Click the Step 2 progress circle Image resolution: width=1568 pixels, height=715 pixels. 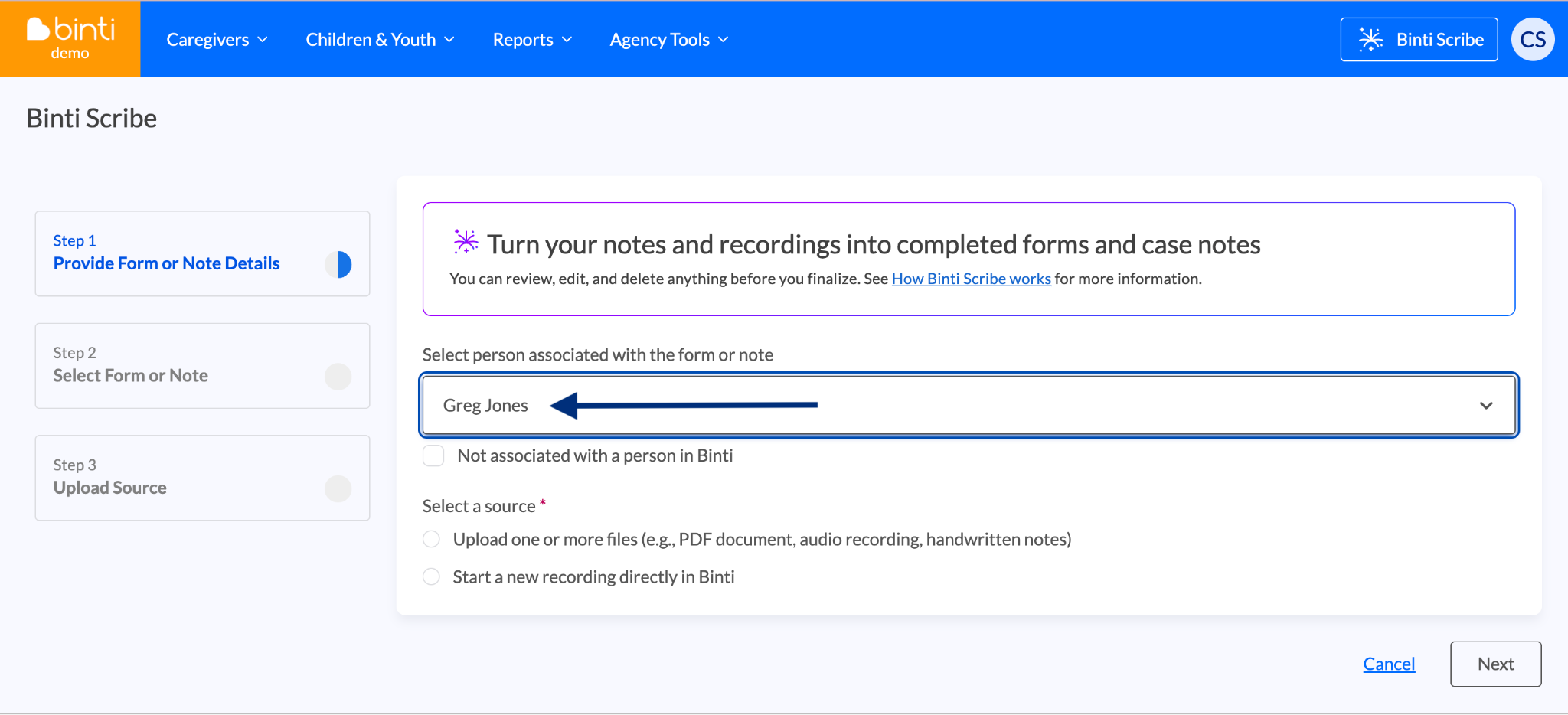click(x=338, y=377)
